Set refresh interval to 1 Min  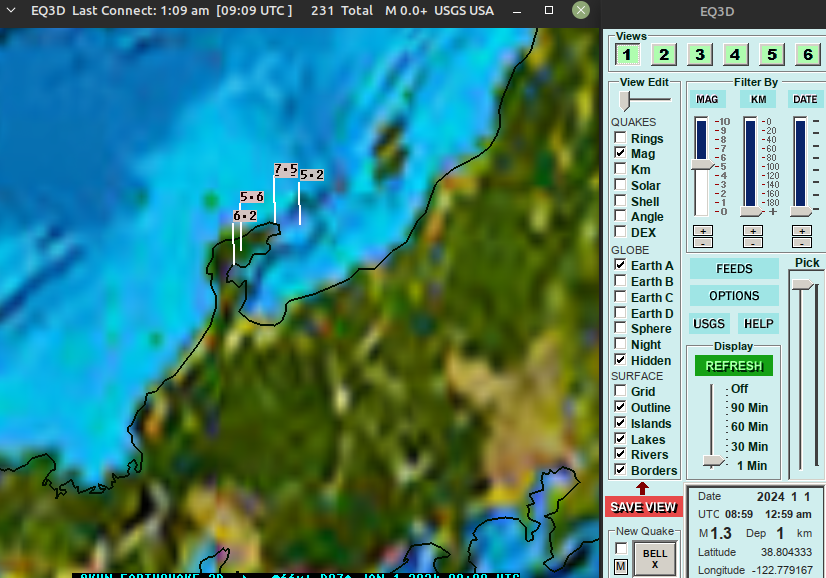point(752,466)
